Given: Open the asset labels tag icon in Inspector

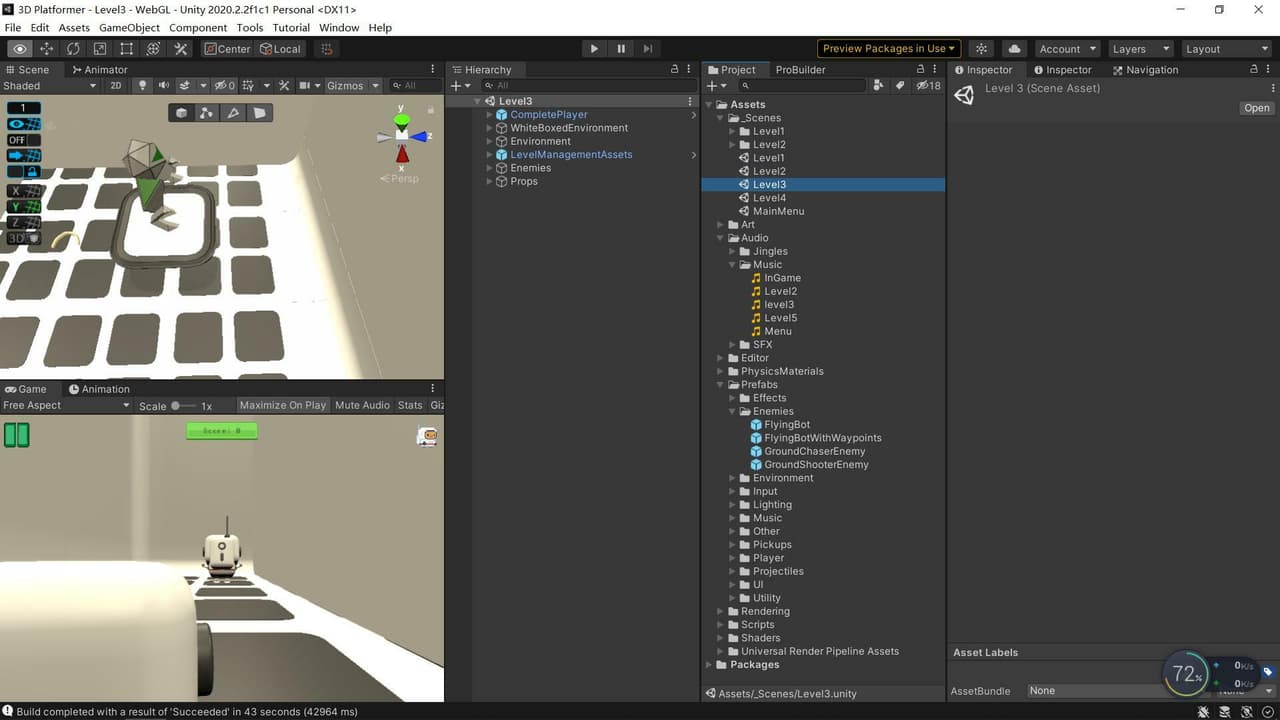Looking at the screenshot, I should point(1268,672).
